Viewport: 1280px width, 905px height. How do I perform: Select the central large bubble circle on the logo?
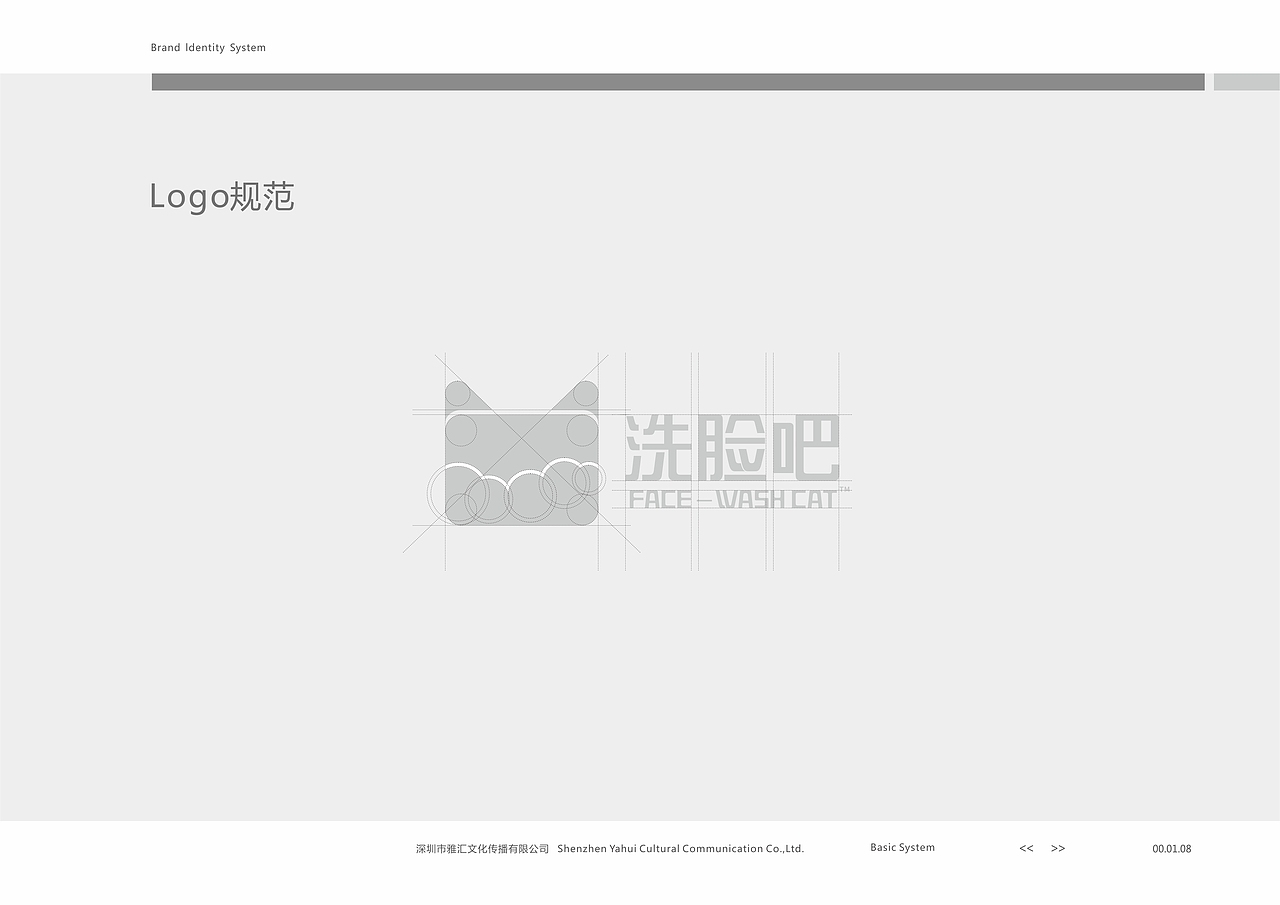click(x=530, y=497)
